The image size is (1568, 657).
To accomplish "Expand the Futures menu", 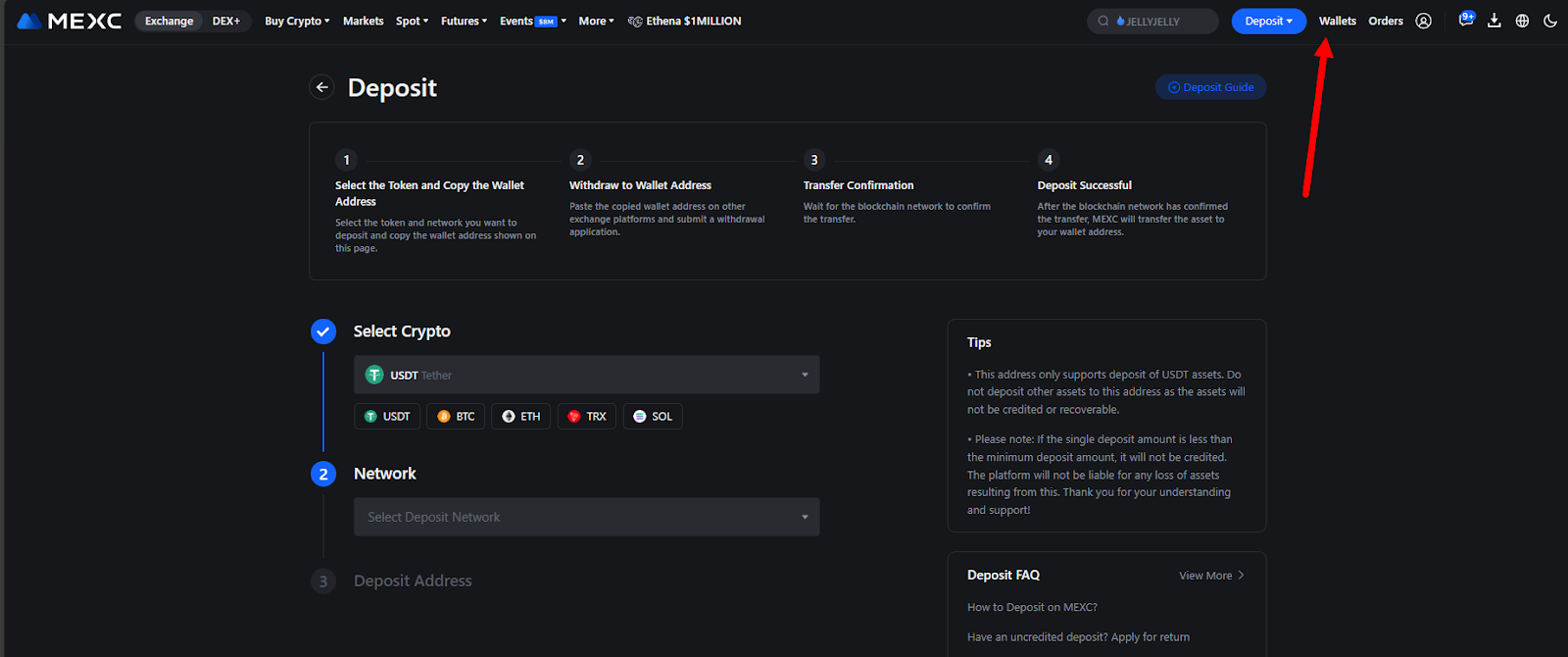I will tap(464, 21).
